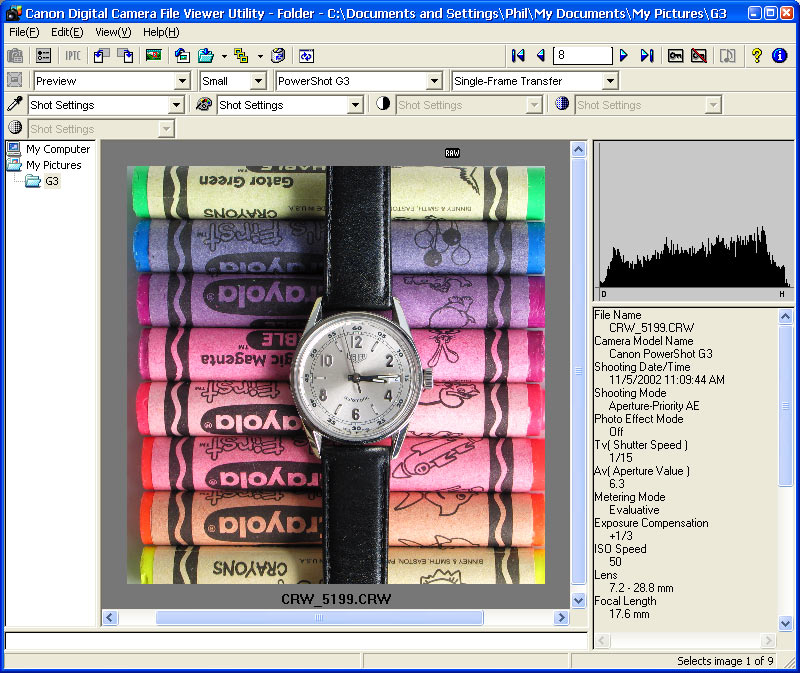Click the acquire image icon with blue arrow
This screenshot has width=800, height=673.
coord(182,56)
